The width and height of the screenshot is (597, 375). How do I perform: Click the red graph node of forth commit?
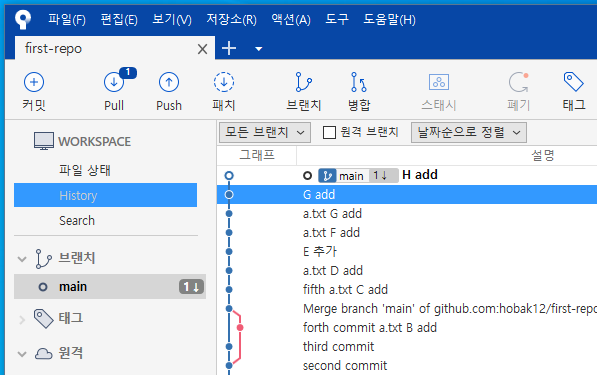tap(240, 327)
